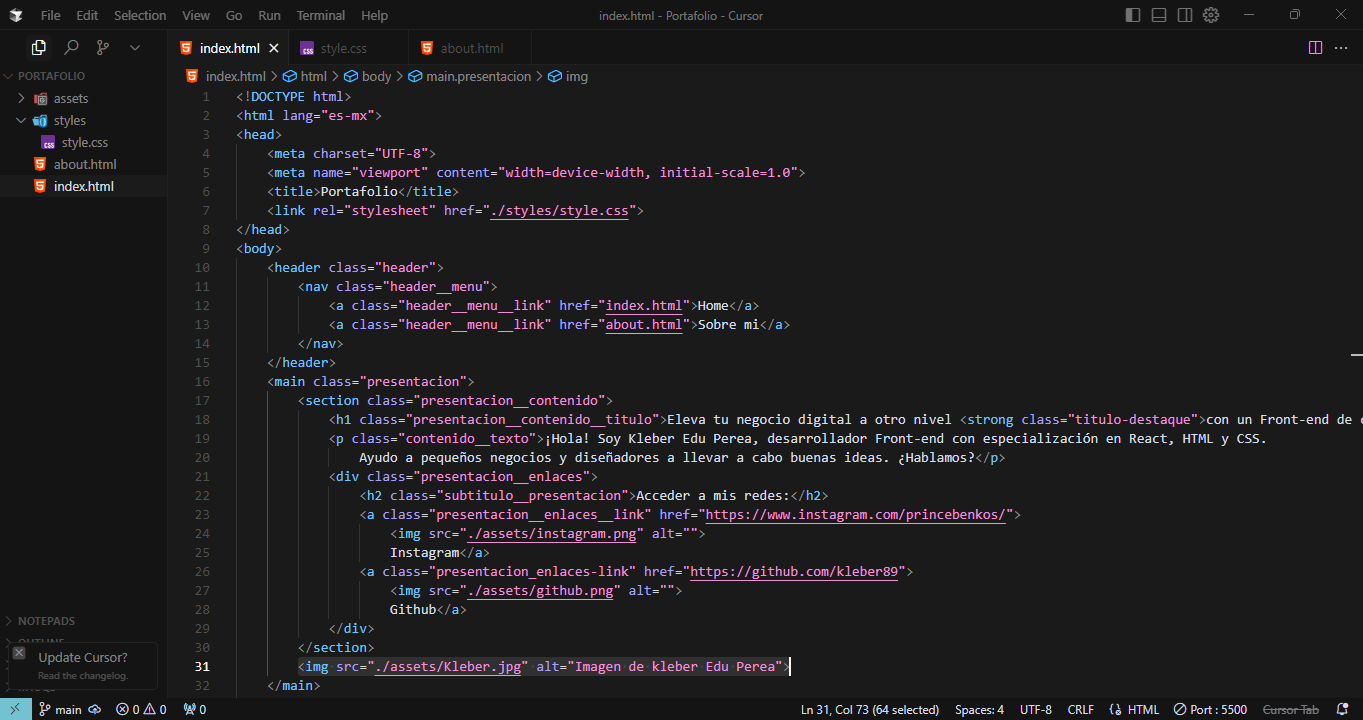The width and height of the screenshot is (1363, 720).
Task: Open remote window status bar button
Action: [14, 709]
